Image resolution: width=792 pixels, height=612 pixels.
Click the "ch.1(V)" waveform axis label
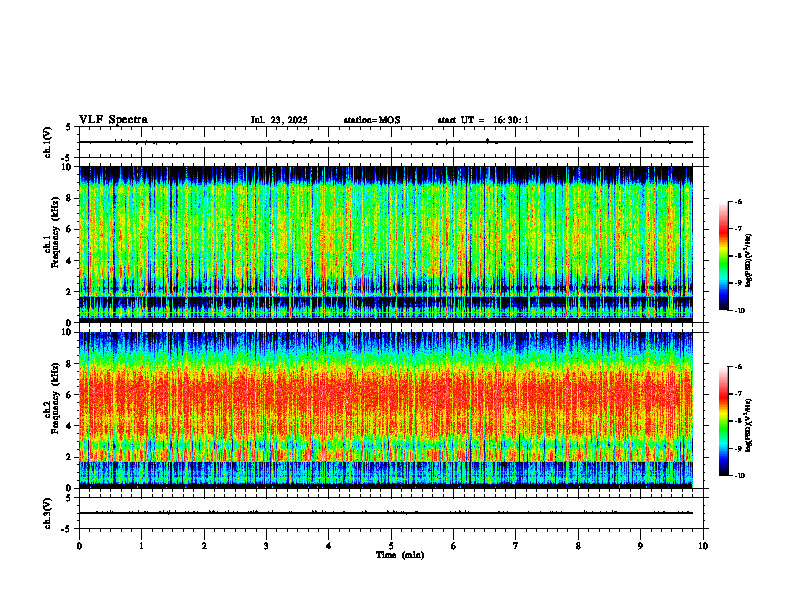coord(48,142)
